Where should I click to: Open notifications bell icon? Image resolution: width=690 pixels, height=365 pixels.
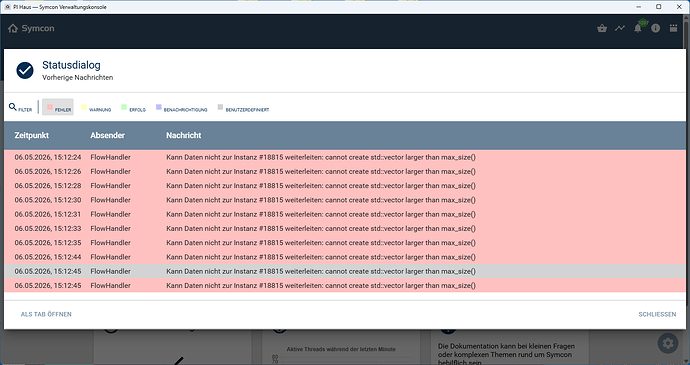[x=638, y=29]
